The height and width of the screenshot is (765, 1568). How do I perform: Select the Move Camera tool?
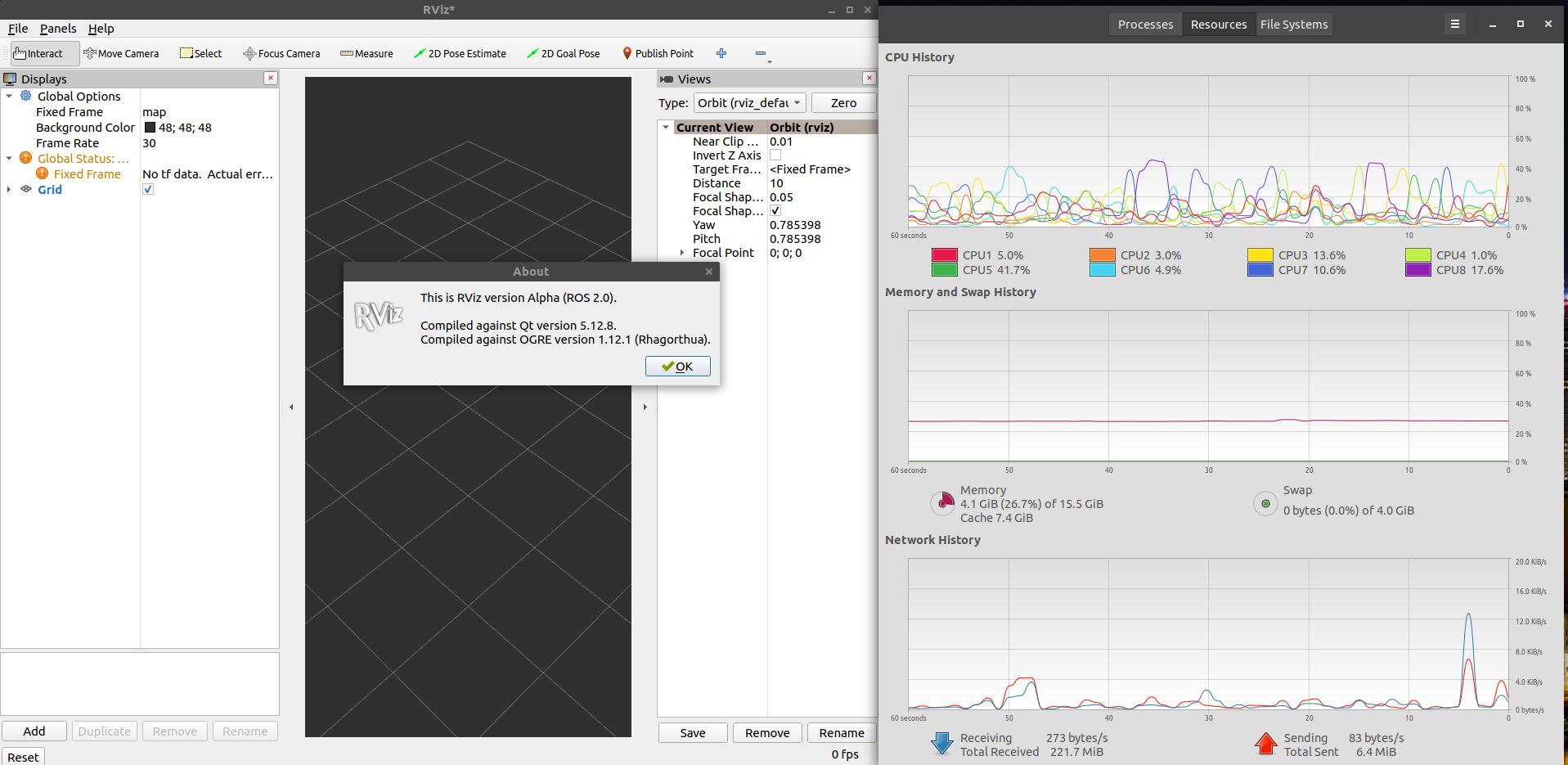[x=121, y=53]
